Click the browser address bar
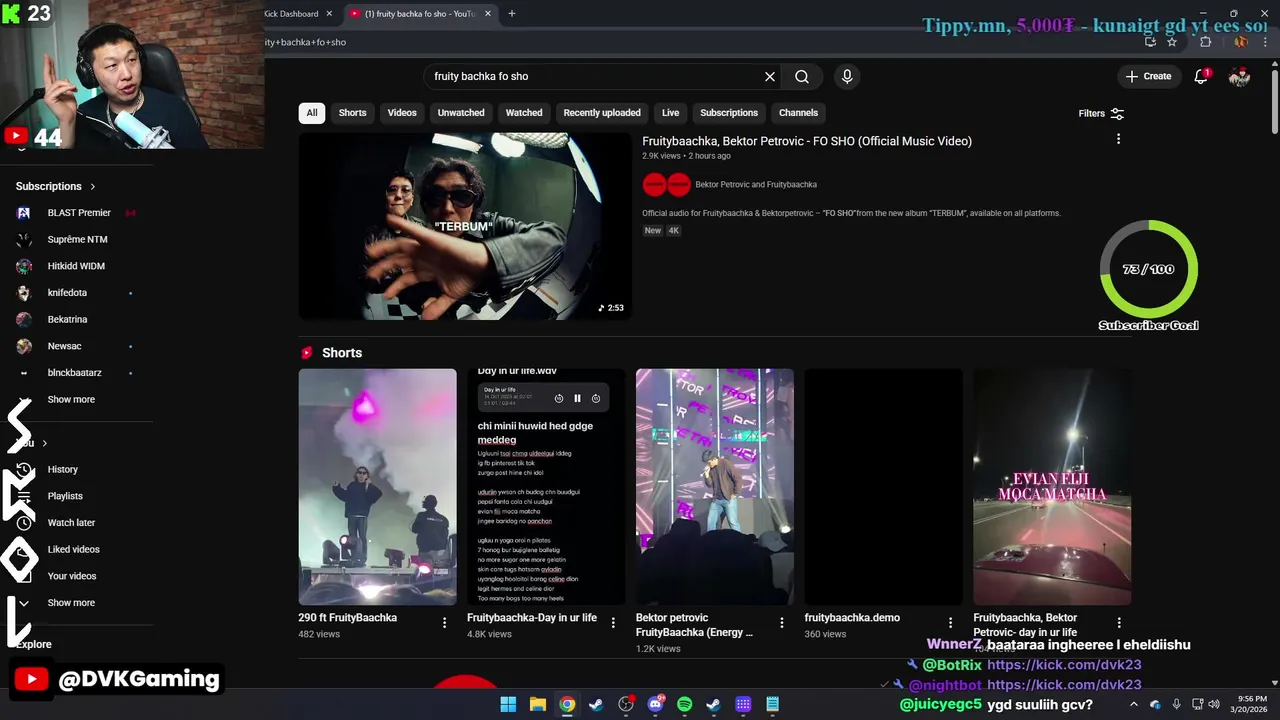The width and height of the screenshot is (1280, 720). tap(700, 42)
